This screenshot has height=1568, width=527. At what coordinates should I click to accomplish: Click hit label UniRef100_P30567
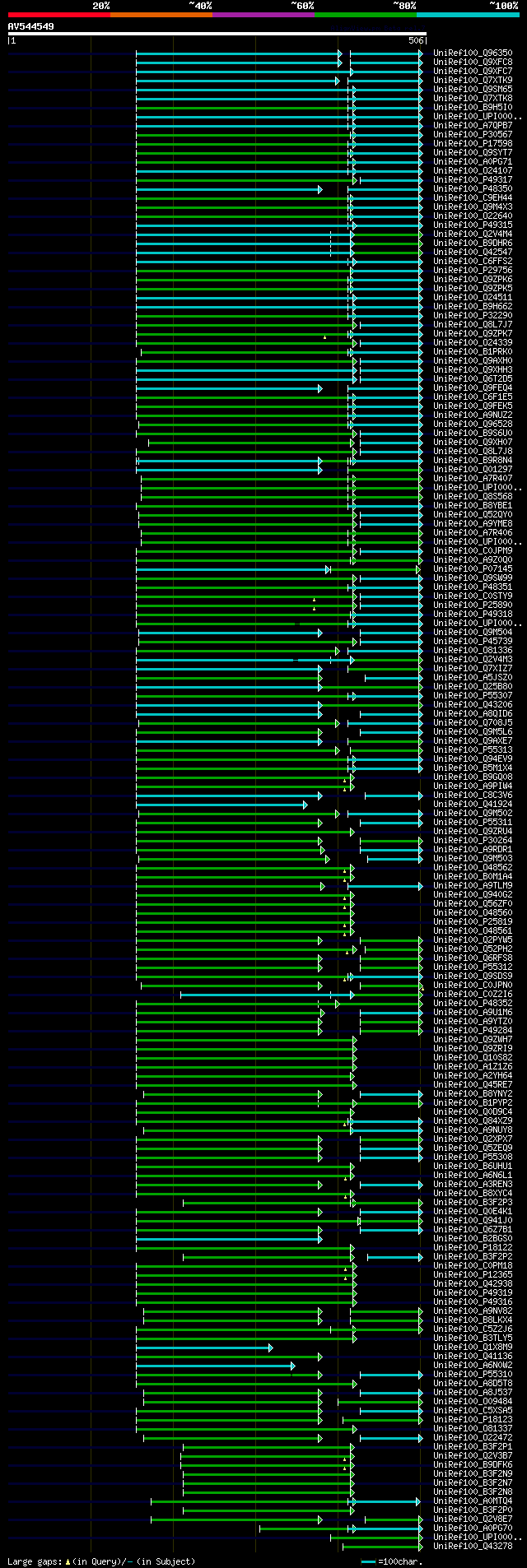coord(473,134)
